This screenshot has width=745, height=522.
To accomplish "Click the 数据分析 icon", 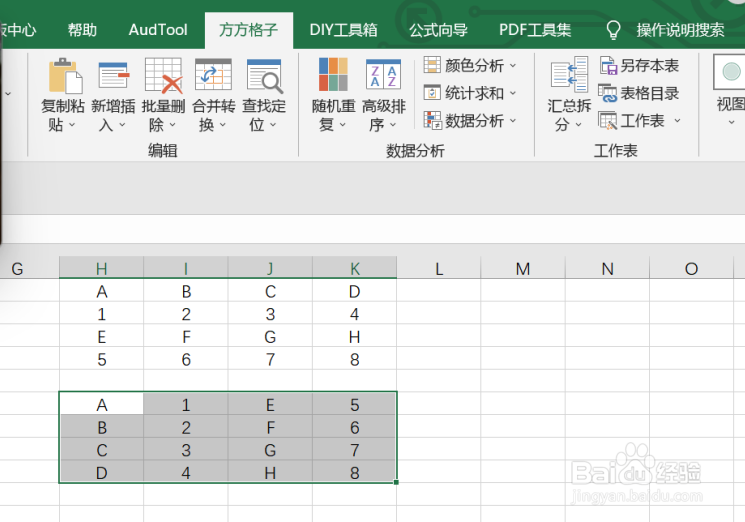I will [432, 120].
